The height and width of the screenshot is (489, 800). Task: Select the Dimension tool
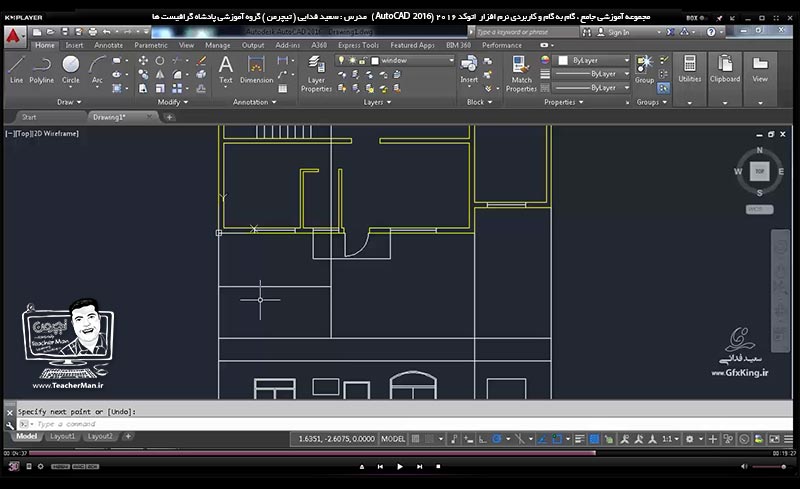pos(256,69)
